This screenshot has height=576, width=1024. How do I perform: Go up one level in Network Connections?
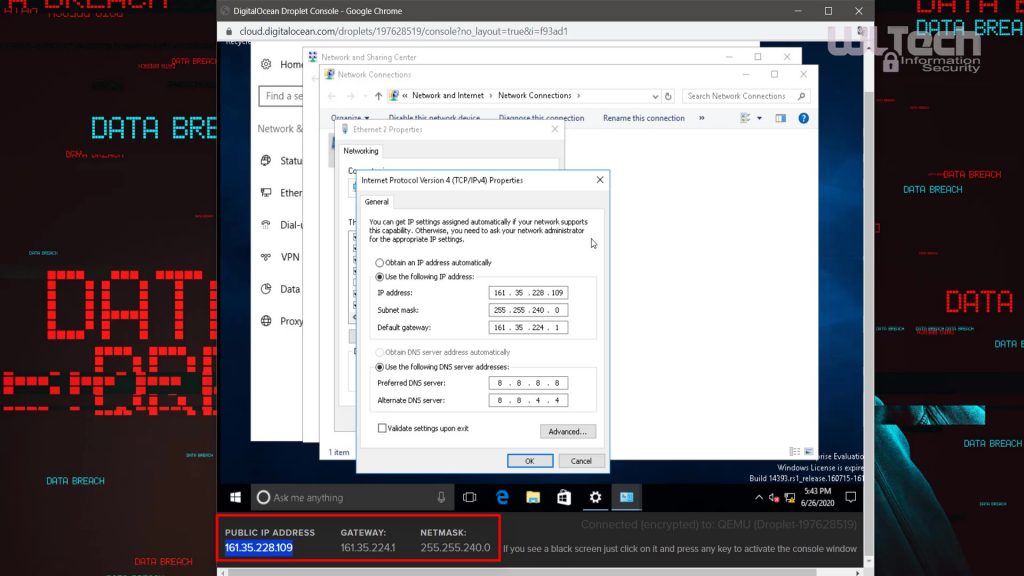click(x=378, y=96)
